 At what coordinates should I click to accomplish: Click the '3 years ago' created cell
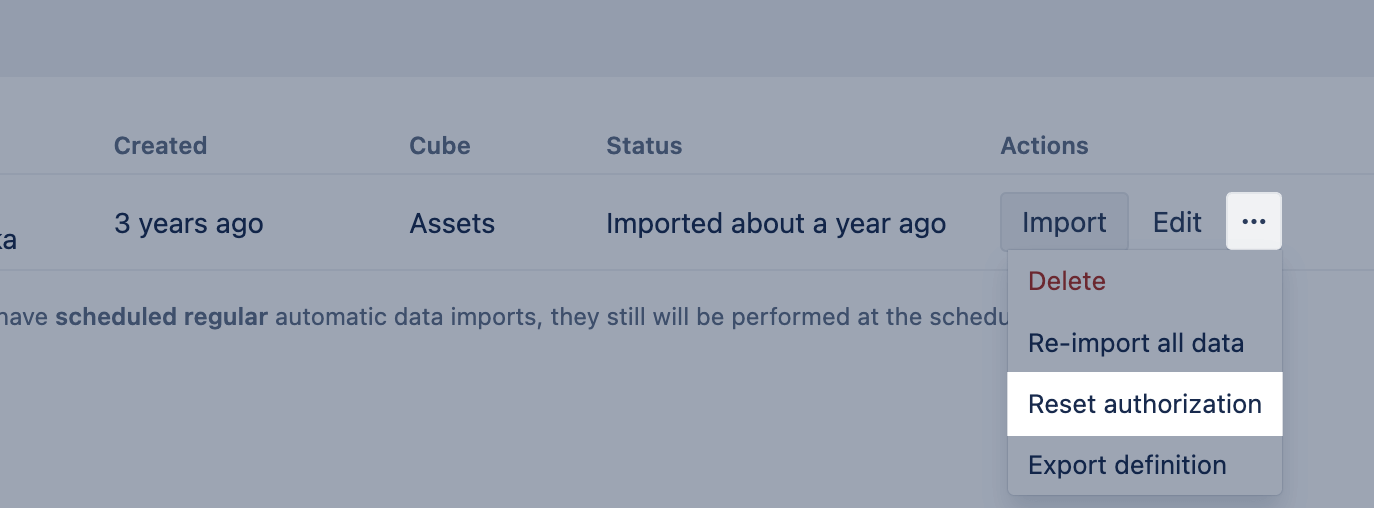point(188,223)
